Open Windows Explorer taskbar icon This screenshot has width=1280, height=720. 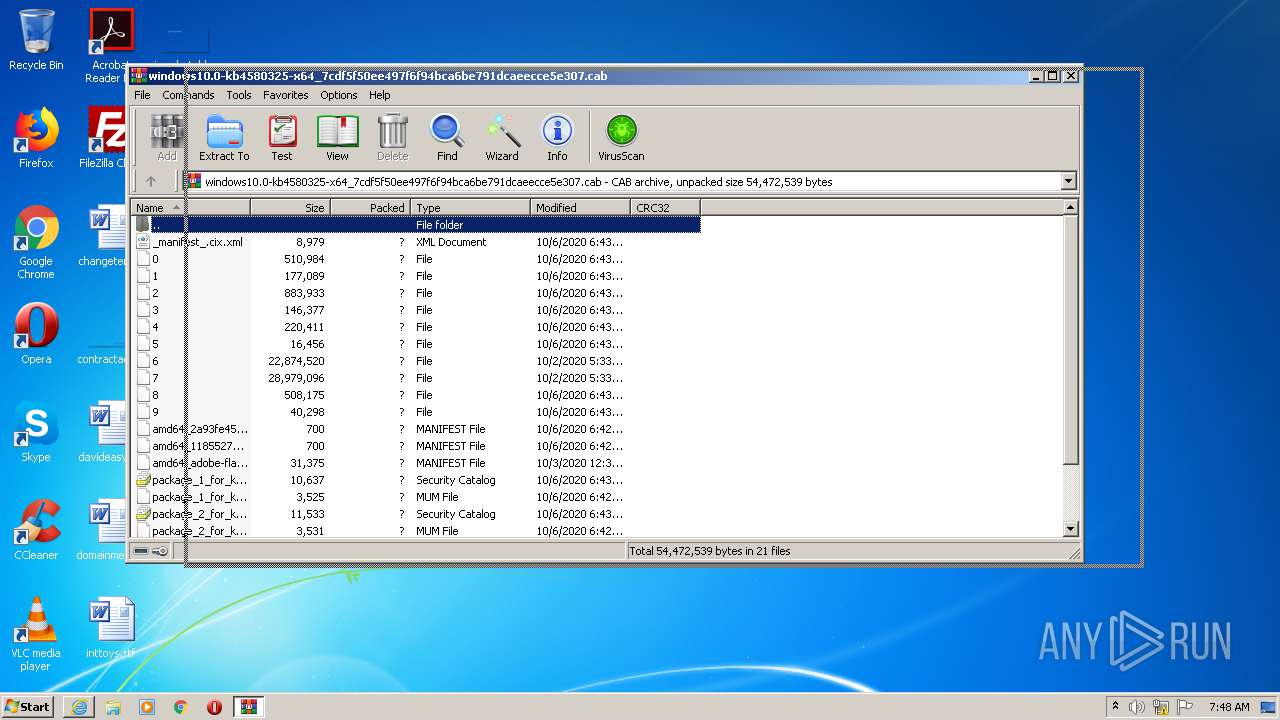113,707
